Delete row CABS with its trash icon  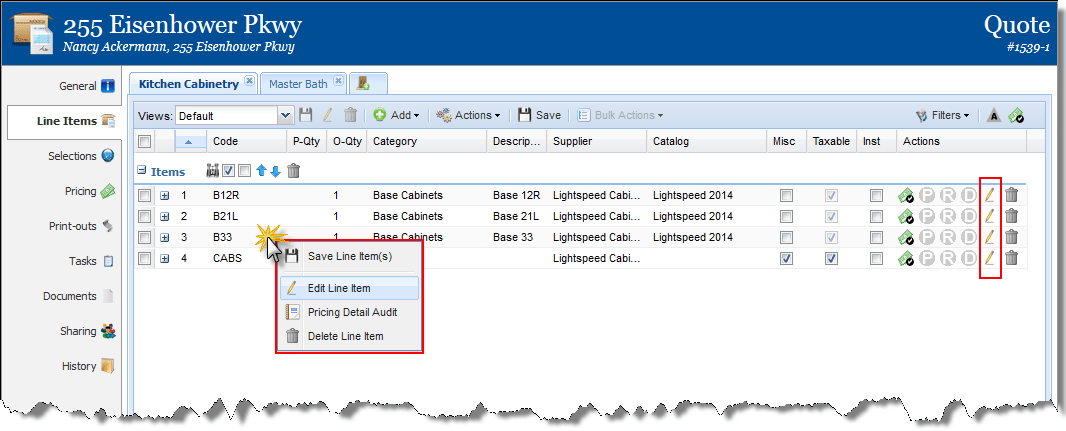click(x=1012, y=258)
